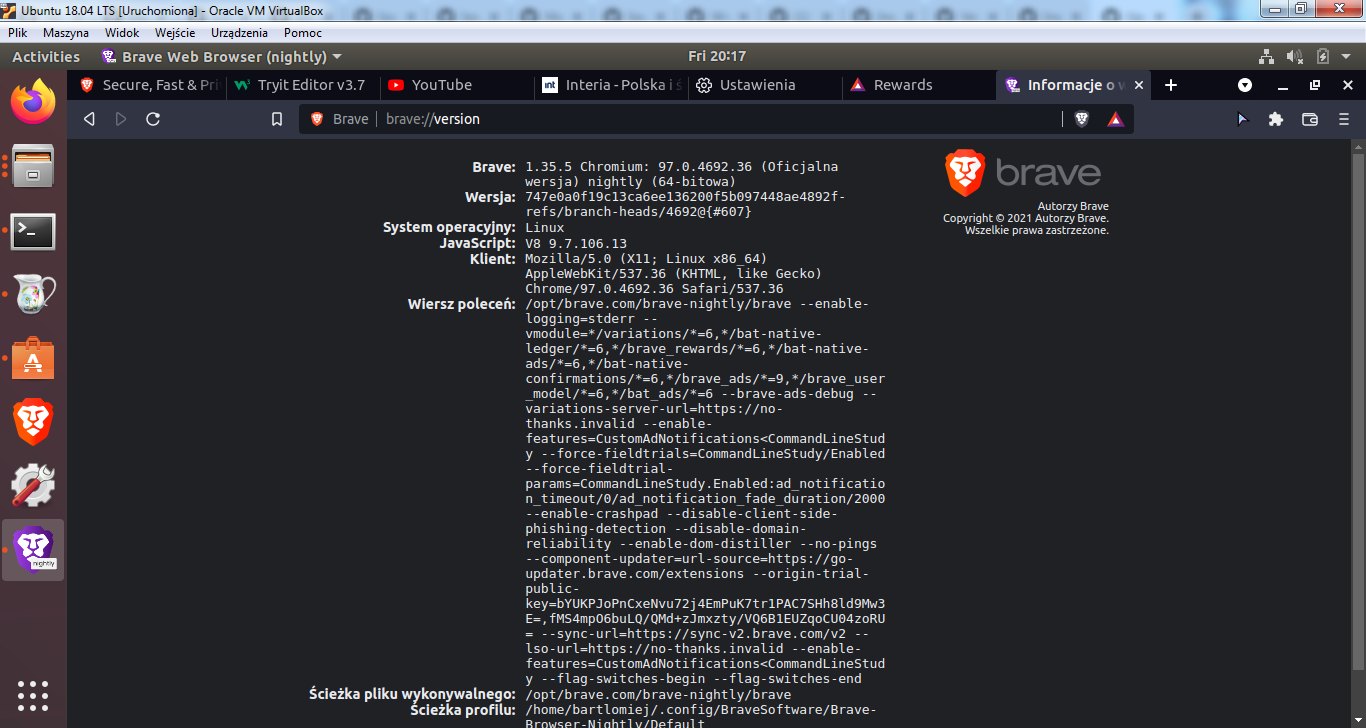
Task: Open a new tab with the plus button
Action: pos(1170,86)
